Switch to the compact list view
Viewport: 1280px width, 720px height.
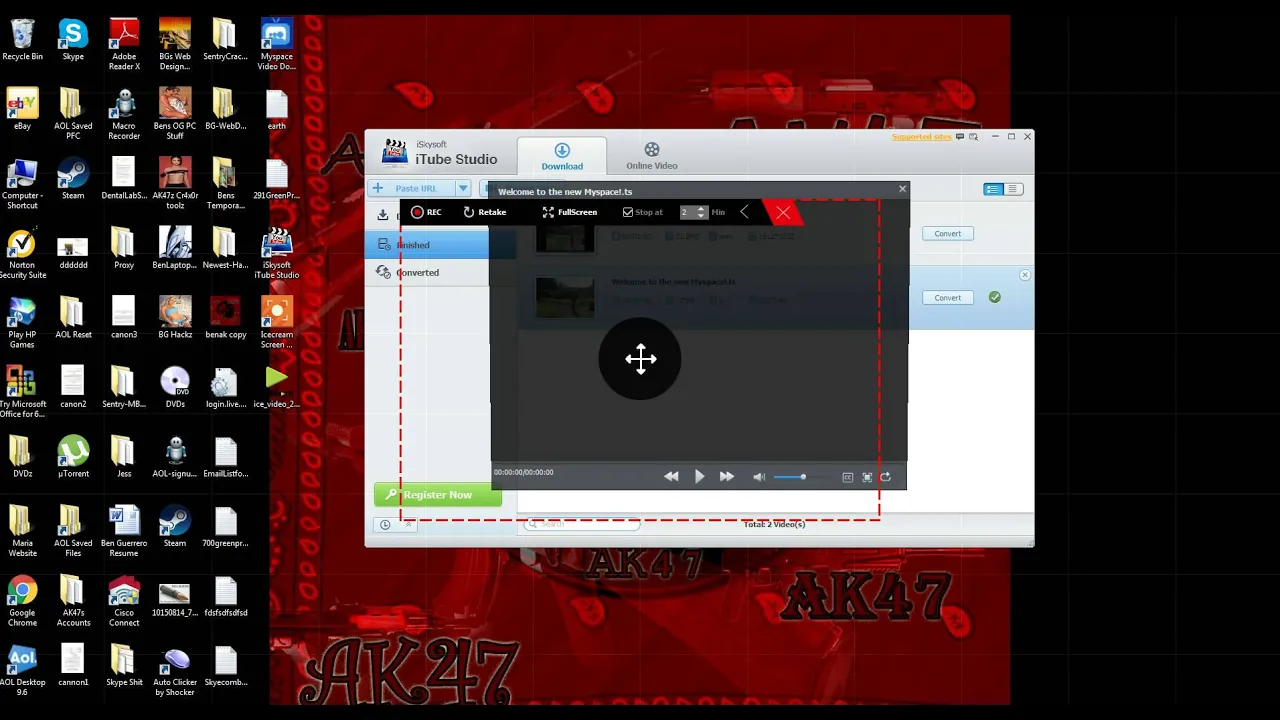1013,189
